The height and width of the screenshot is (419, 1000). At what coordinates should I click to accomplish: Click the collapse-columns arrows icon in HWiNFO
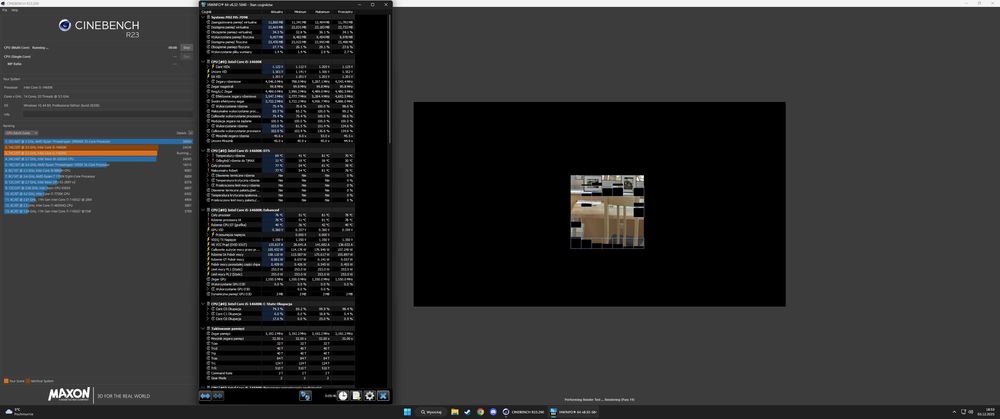point(217,395)
